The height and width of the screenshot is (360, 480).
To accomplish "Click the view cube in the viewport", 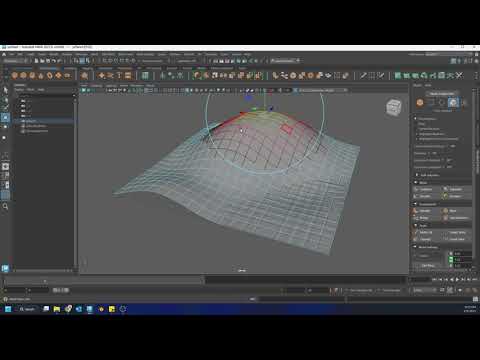I will pos(393,107).
